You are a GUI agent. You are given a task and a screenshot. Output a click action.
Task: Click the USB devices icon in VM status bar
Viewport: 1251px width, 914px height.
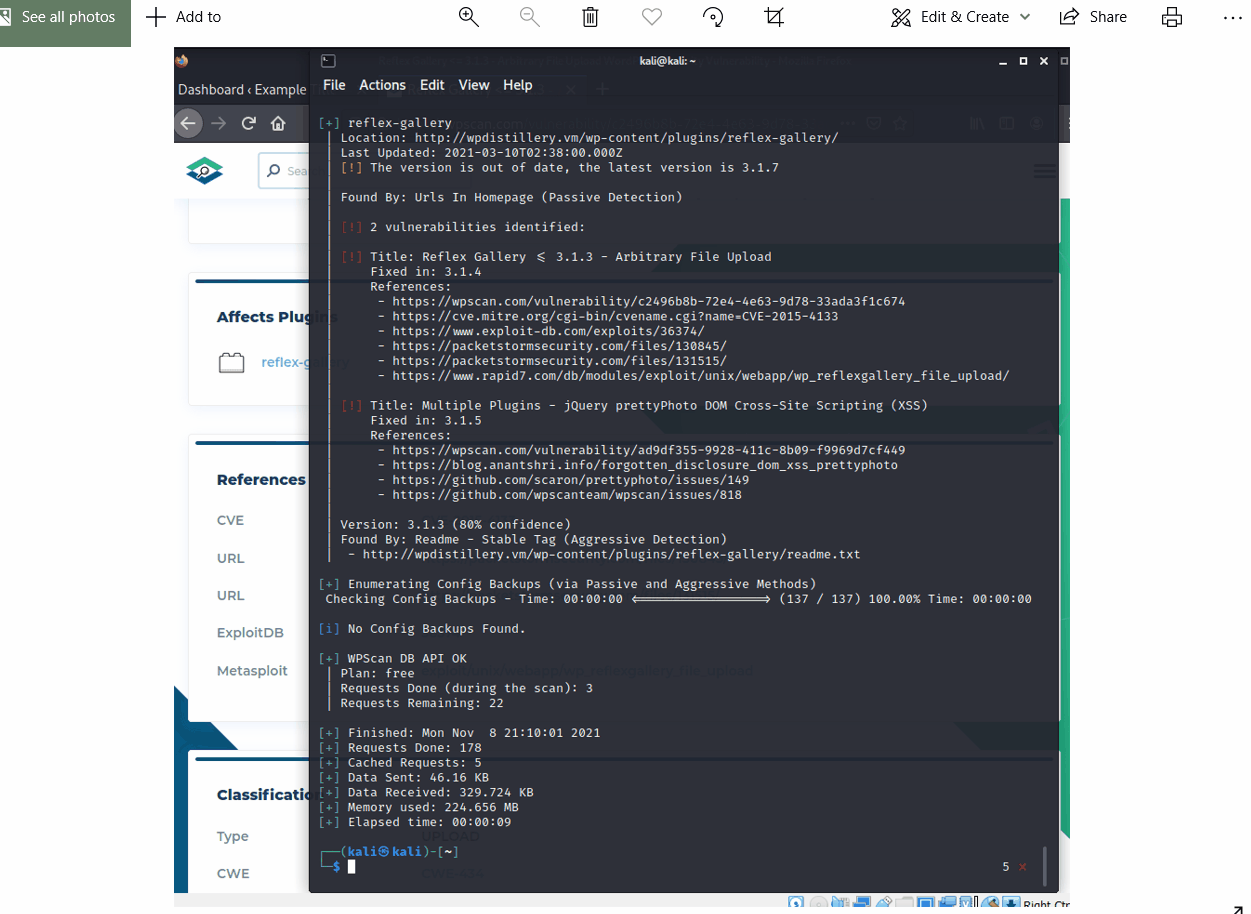point(885,903)
